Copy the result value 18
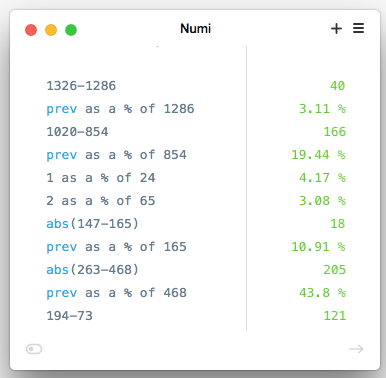 [x=338, y=224]
